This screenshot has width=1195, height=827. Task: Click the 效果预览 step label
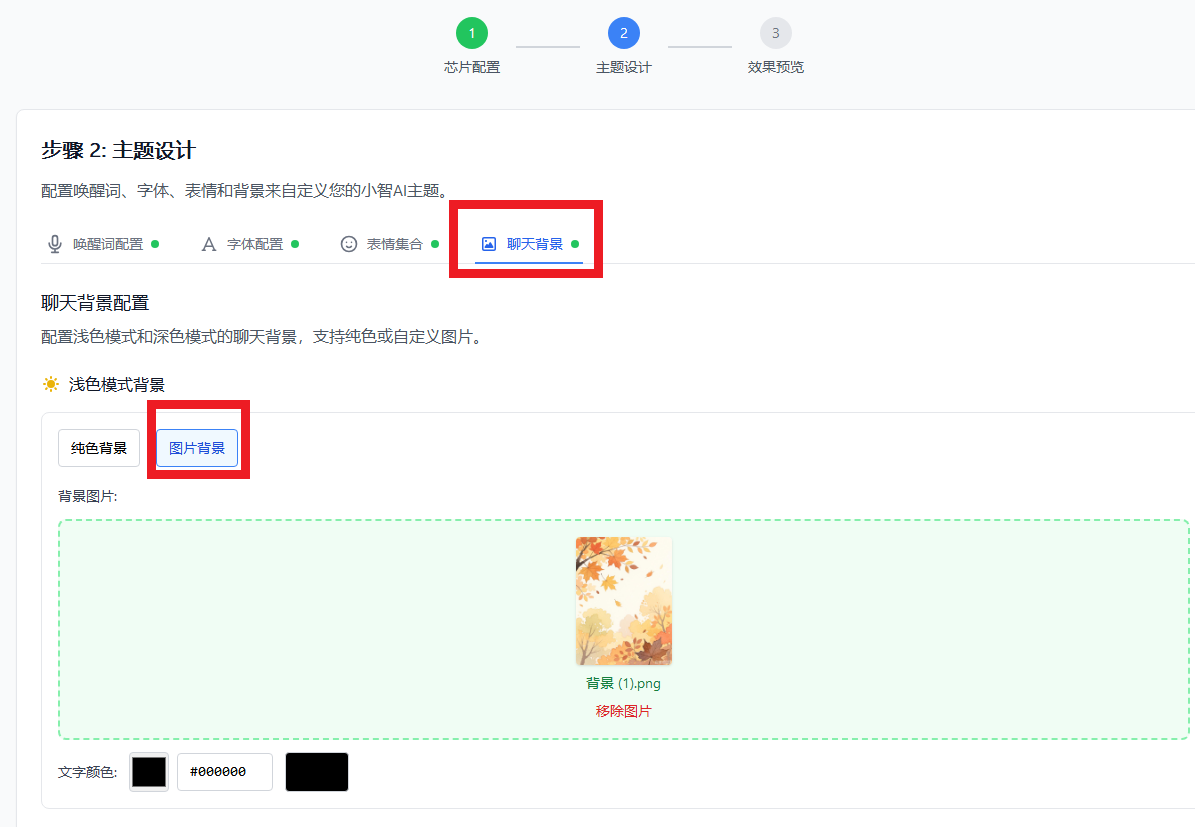(775, 68)
